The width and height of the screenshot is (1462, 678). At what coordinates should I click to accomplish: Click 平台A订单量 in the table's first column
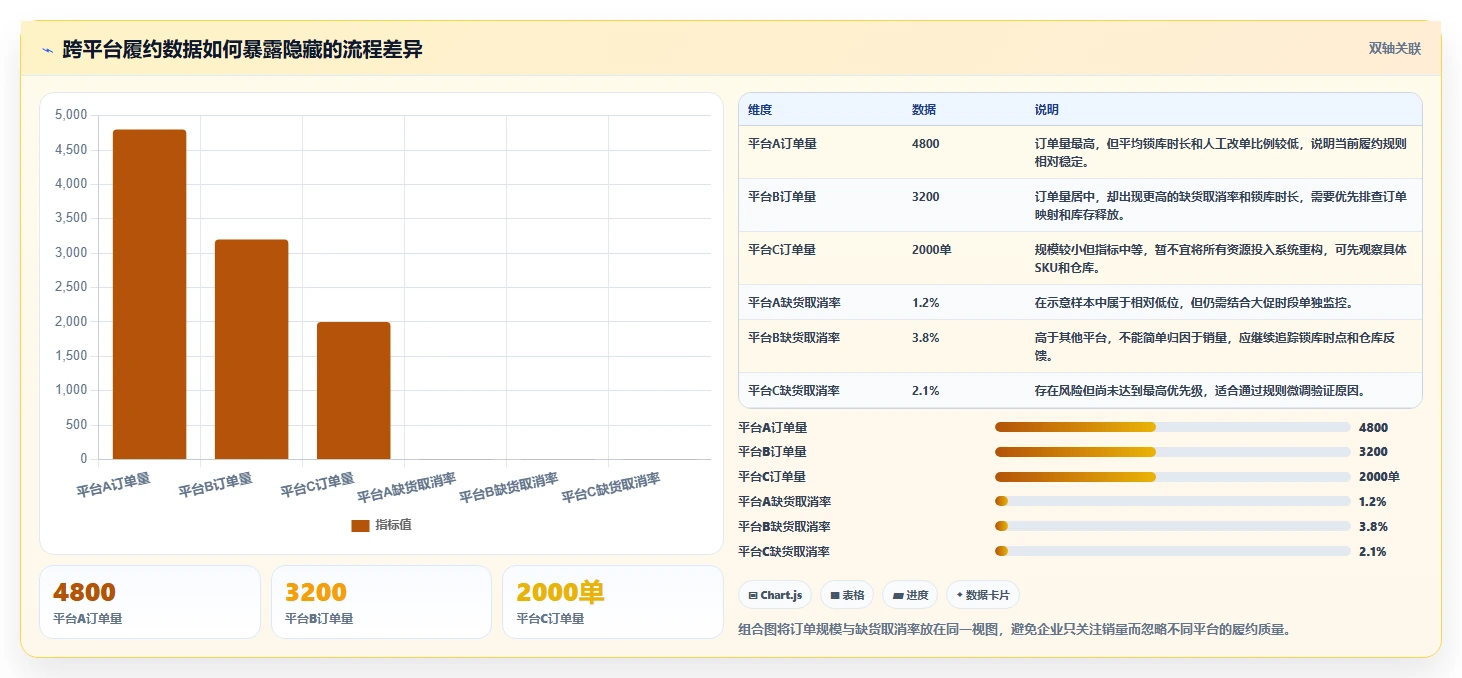coord(782,144)
